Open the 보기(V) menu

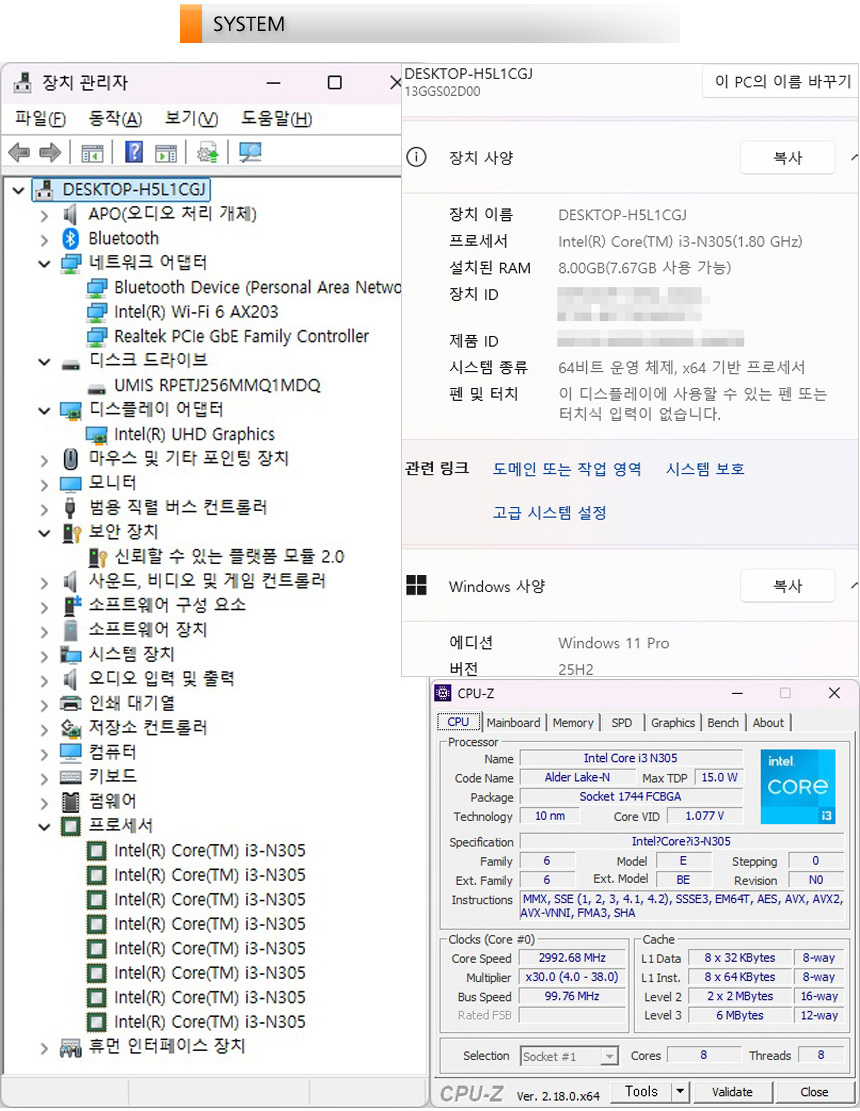point(191,119)
